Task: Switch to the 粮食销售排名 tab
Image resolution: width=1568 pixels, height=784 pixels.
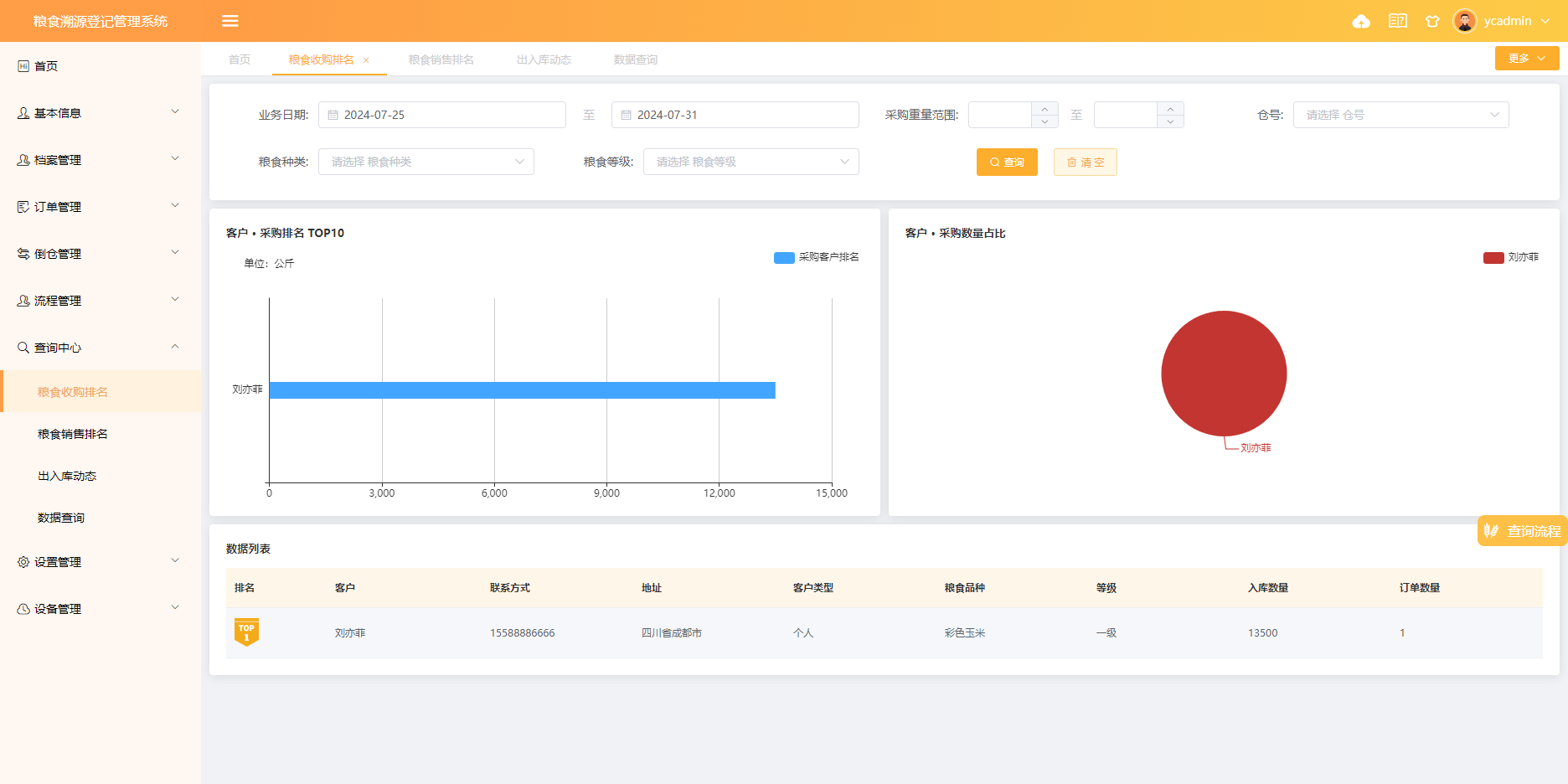Action: [441, 59]
